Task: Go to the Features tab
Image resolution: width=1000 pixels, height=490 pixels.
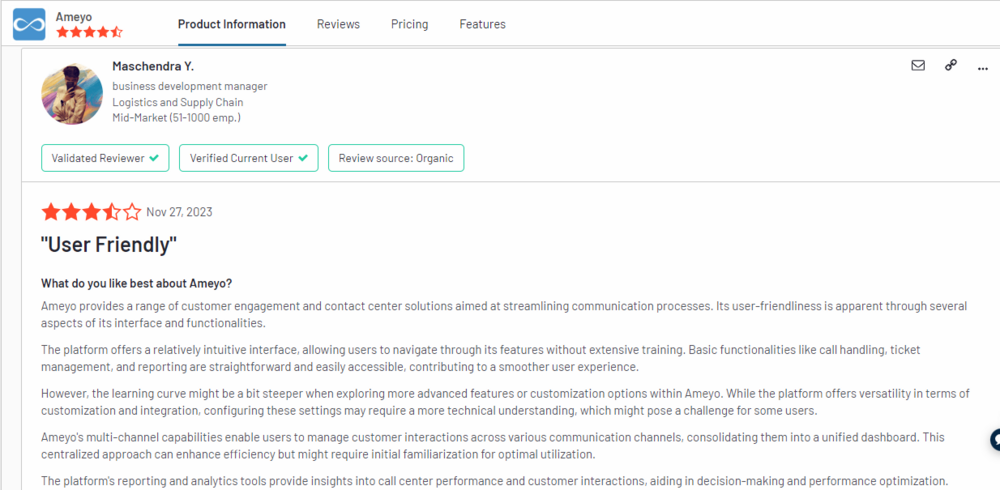Action: (x=482, y=24)
